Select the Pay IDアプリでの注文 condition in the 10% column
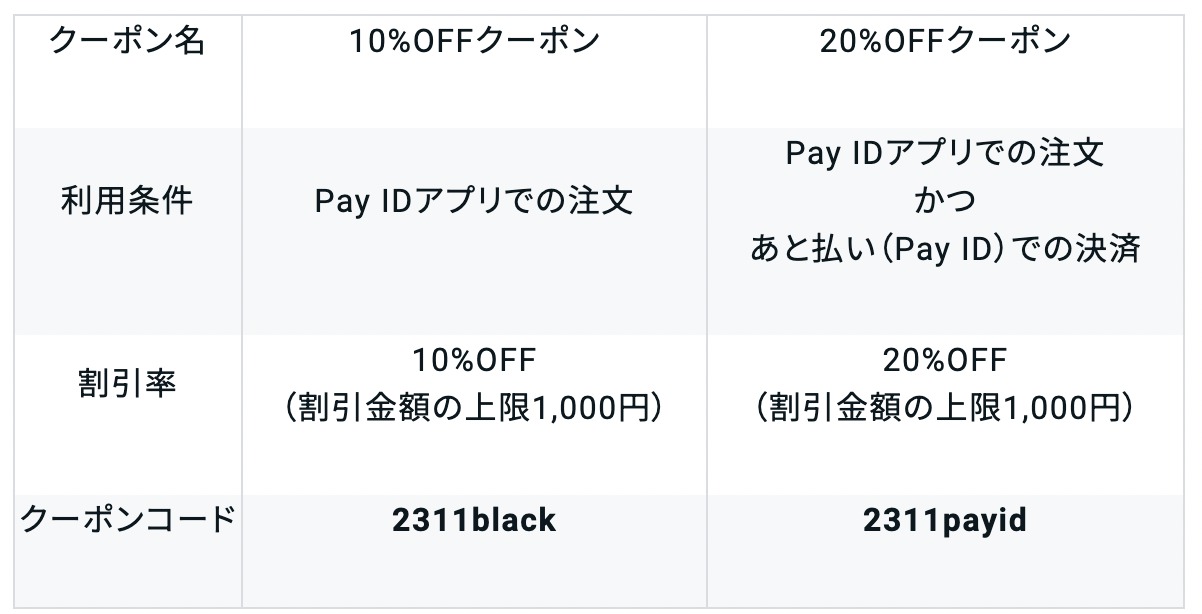This screenshot has width=1202, height=614. click(x=474, y=202)
